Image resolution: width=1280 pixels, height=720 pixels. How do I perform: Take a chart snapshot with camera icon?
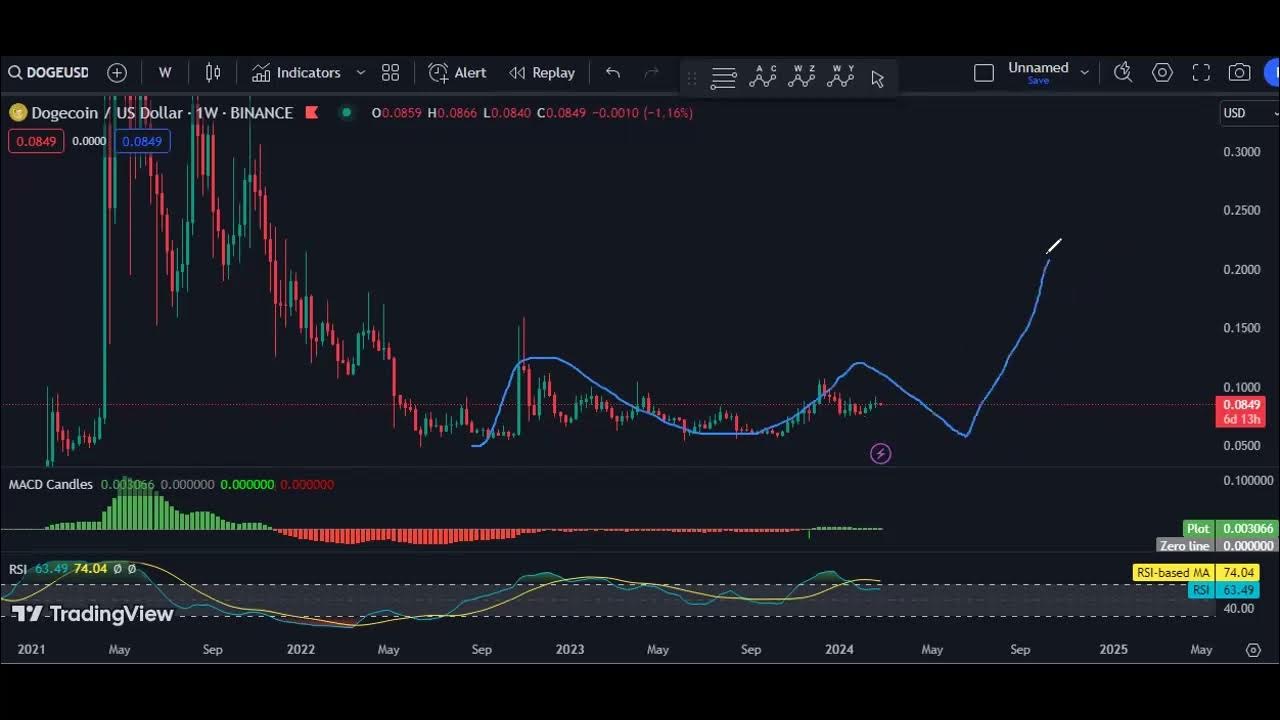tap(1240, 73)
